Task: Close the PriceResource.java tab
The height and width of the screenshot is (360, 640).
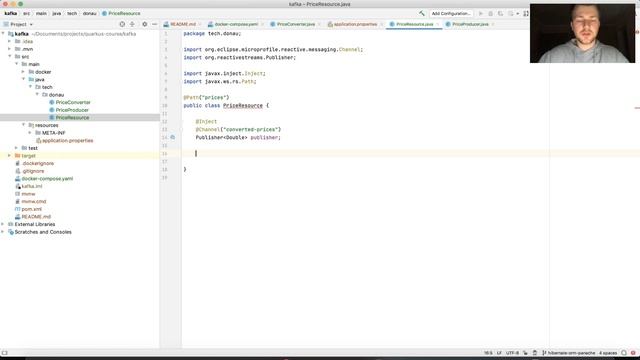Action: click(437, 24)
